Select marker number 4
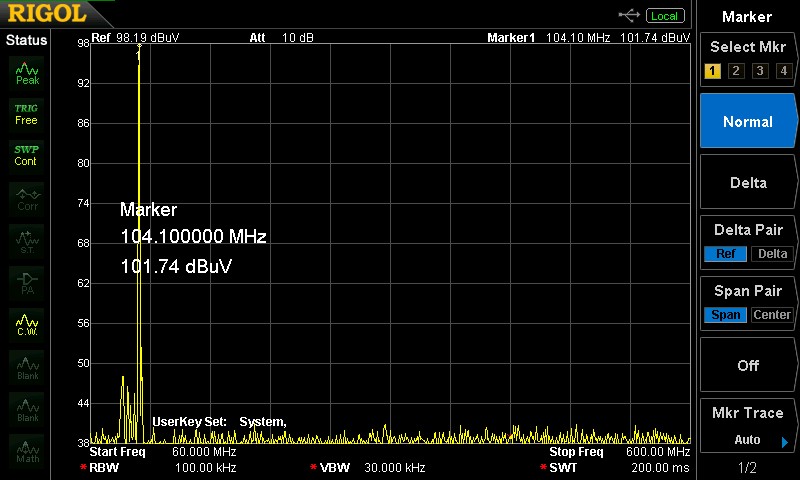The height and width of the screenshot is (480, 800). [783, 71]
